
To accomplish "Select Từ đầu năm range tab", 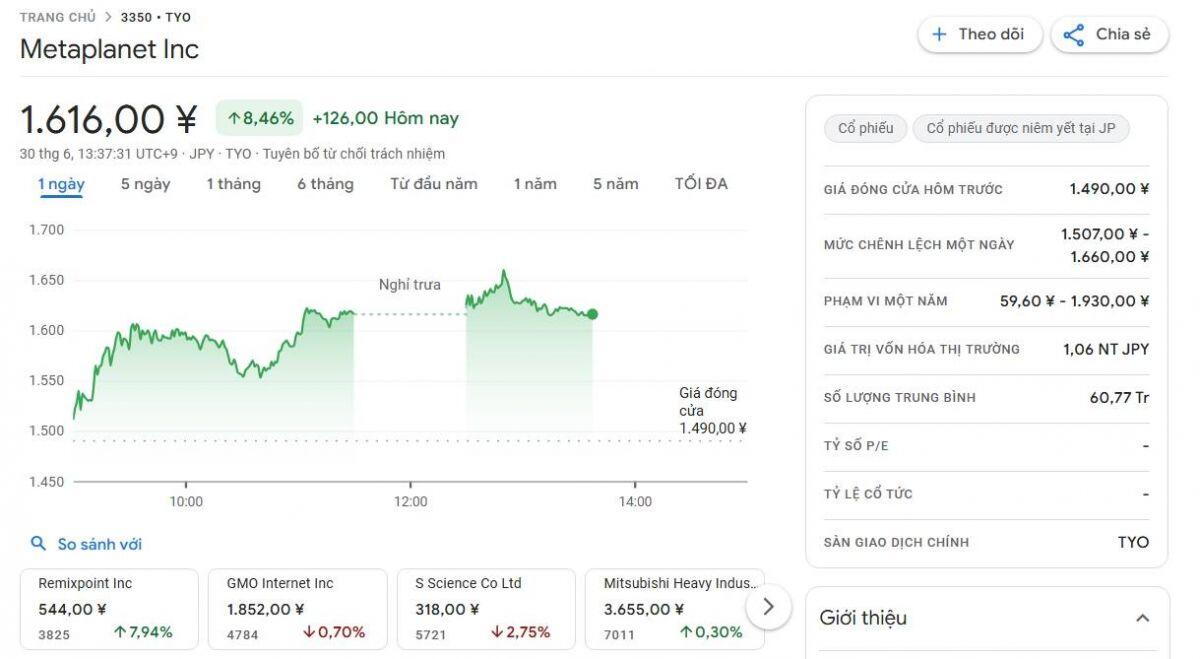I will click(433, 184).
